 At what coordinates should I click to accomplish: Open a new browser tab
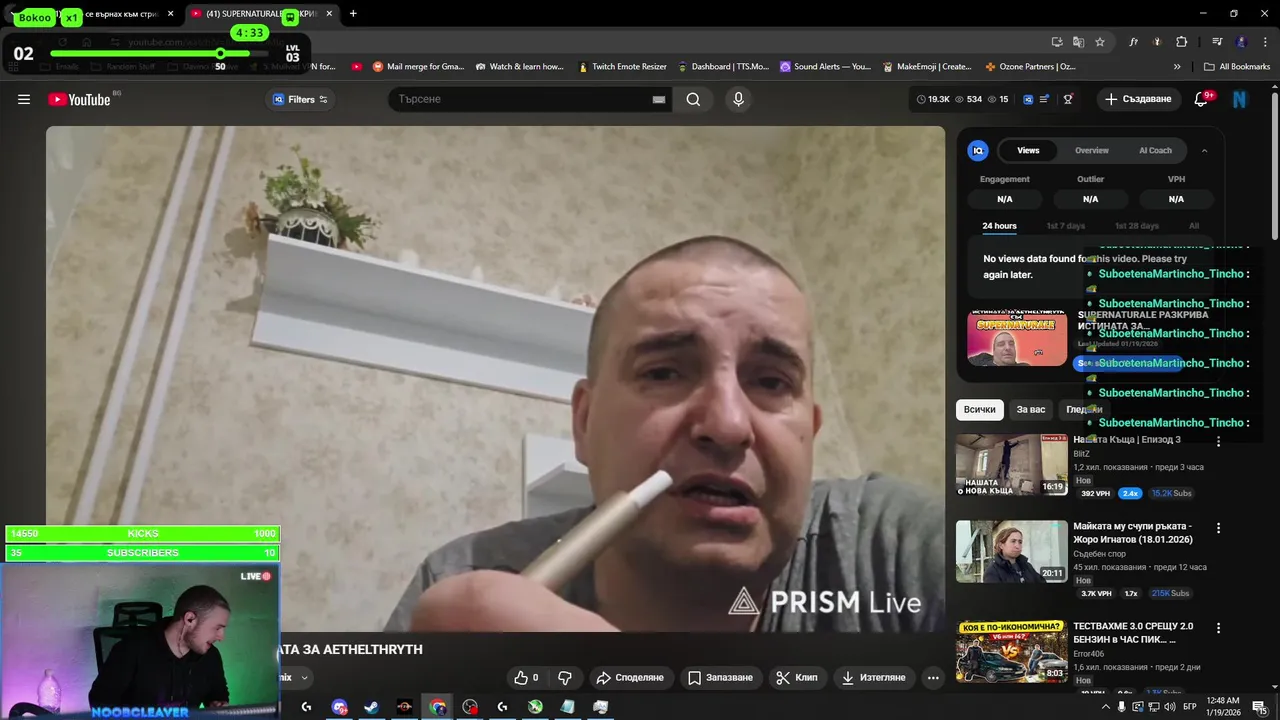(353, 14)
